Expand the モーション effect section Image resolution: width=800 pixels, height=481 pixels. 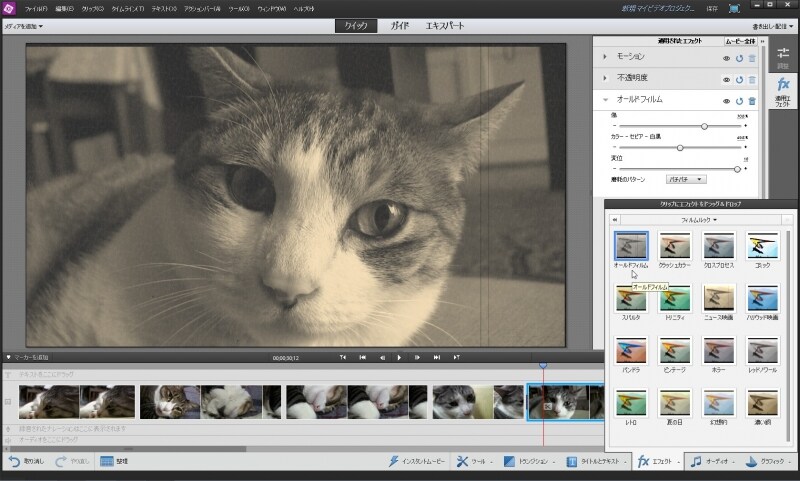pyautogui.click(x=605, y=58)
